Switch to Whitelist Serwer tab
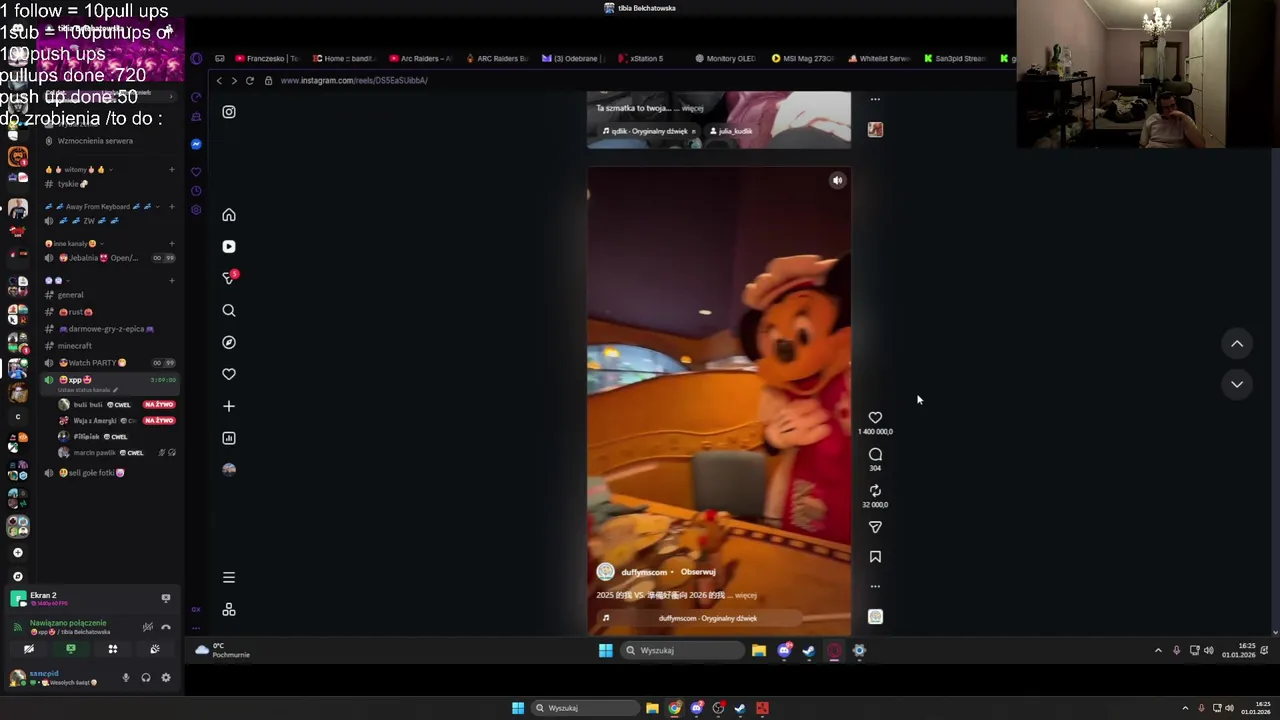The width and height of the screenshot is (1280, 720). pos(879,59)
